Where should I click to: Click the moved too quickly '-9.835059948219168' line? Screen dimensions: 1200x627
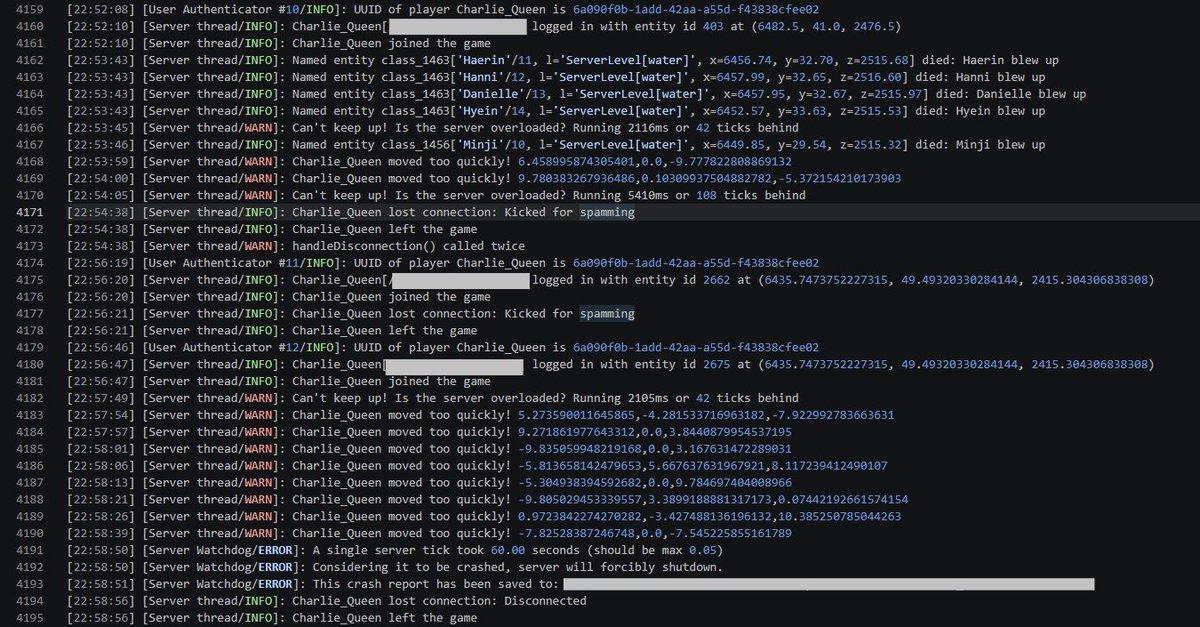coord(429,449)
